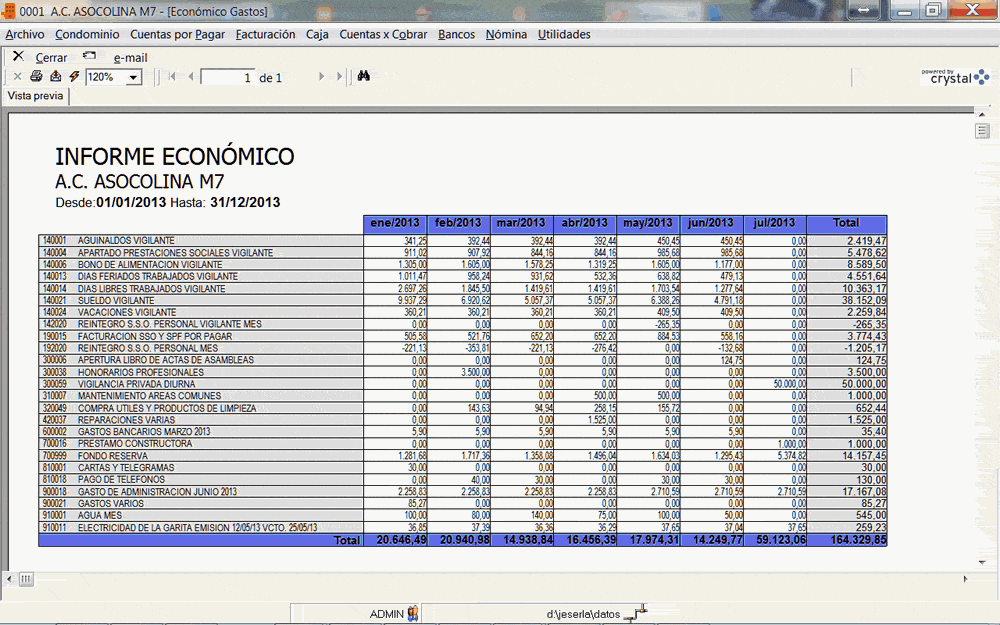The width and height of the screenshot is (1000, 625).
Task: Click the feb/2013 column header
Action: click(x=458, y=223)
